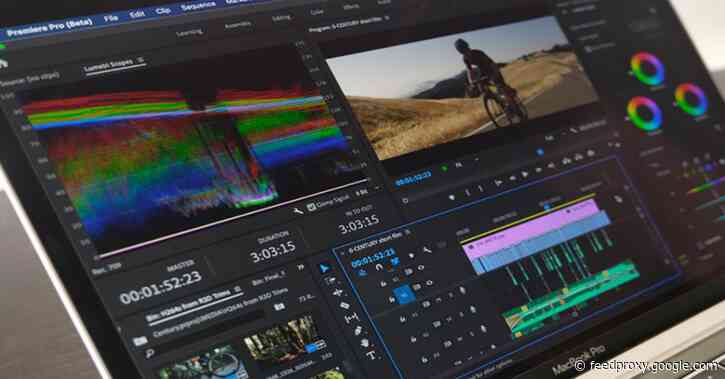Viewport: 725px width, 379px height.
Task: Enable voice-over record on the third audio track
Action: [483, 329]
